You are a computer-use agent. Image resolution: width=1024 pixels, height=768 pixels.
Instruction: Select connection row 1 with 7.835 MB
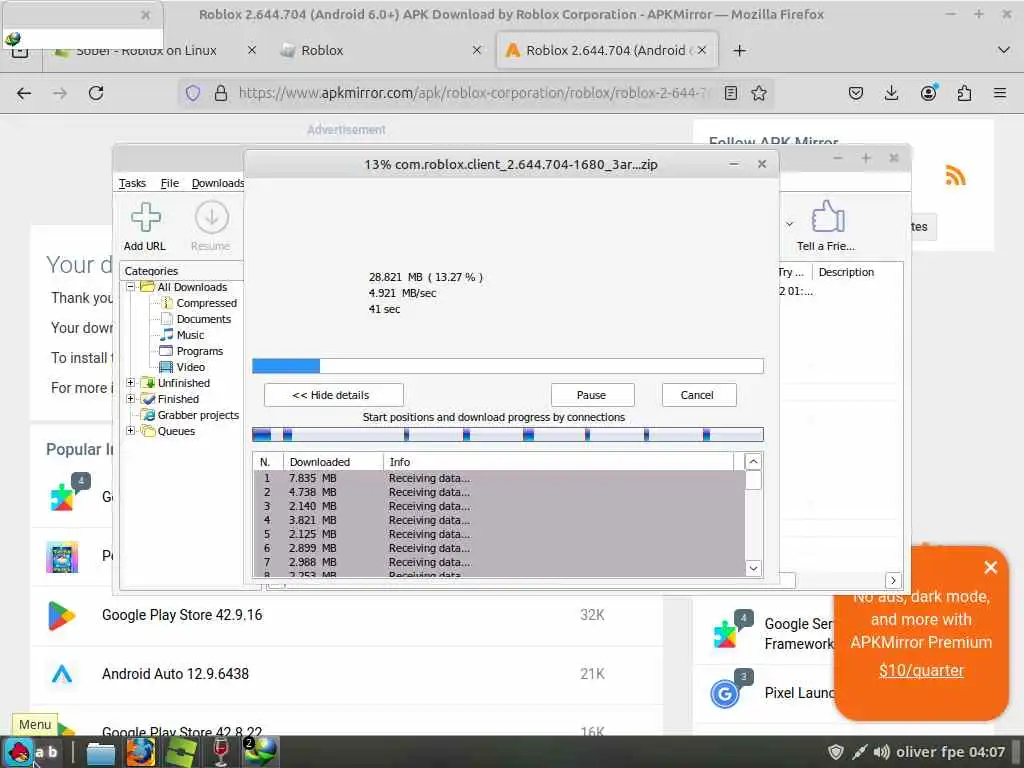point(499,478)
